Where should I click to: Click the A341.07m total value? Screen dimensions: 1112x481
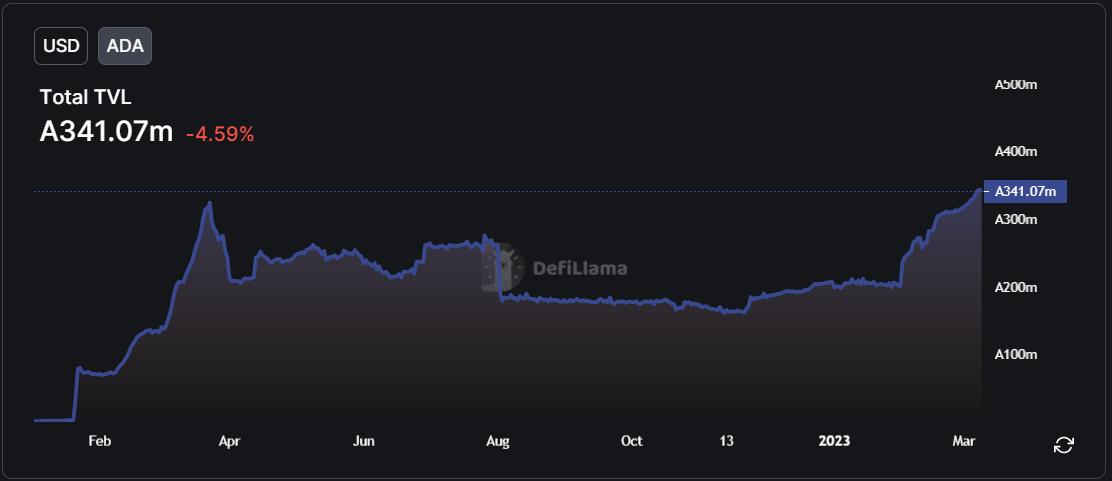pos(106,131)
